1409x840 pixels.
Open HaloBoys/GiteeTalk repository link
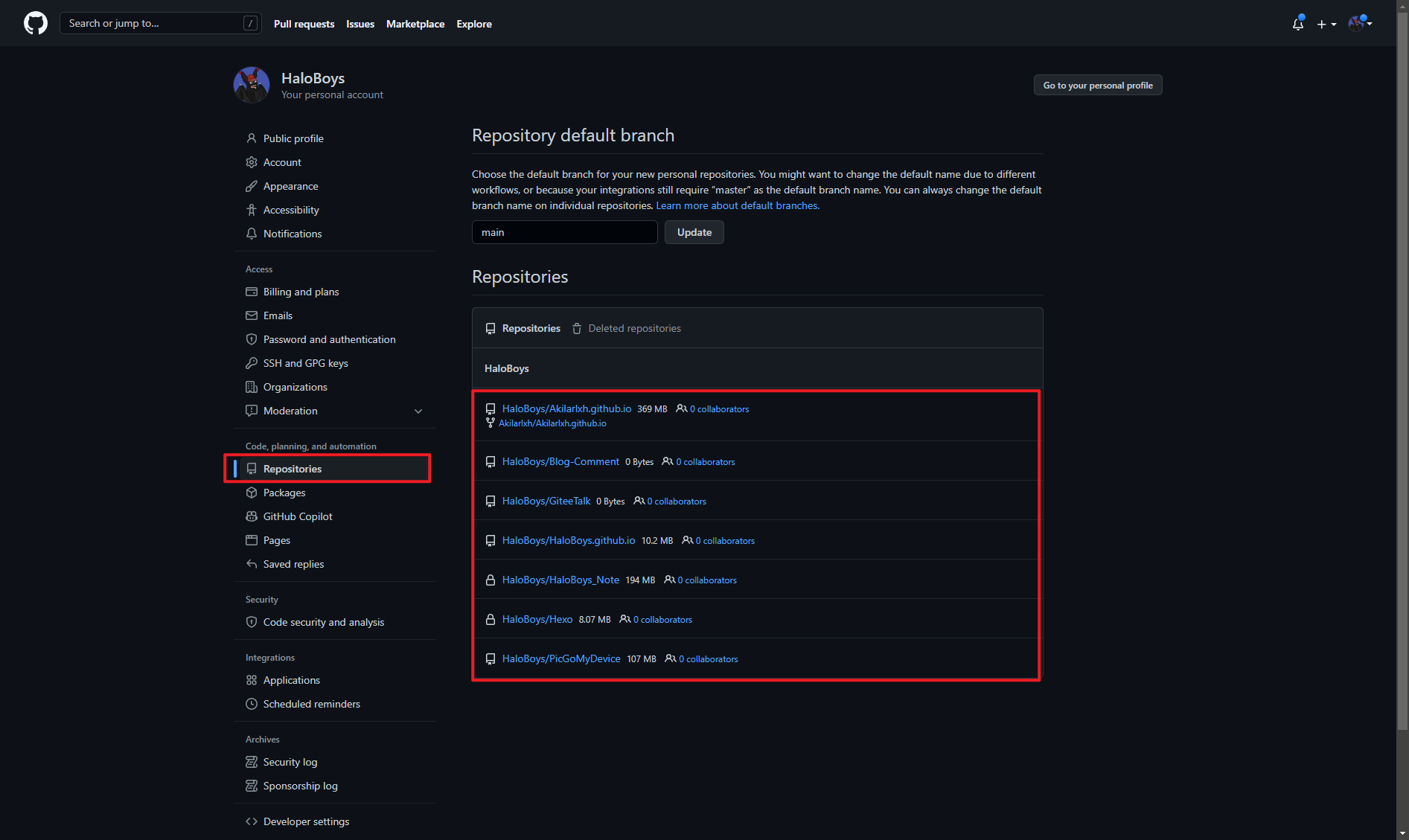click(x=546, y=501)
